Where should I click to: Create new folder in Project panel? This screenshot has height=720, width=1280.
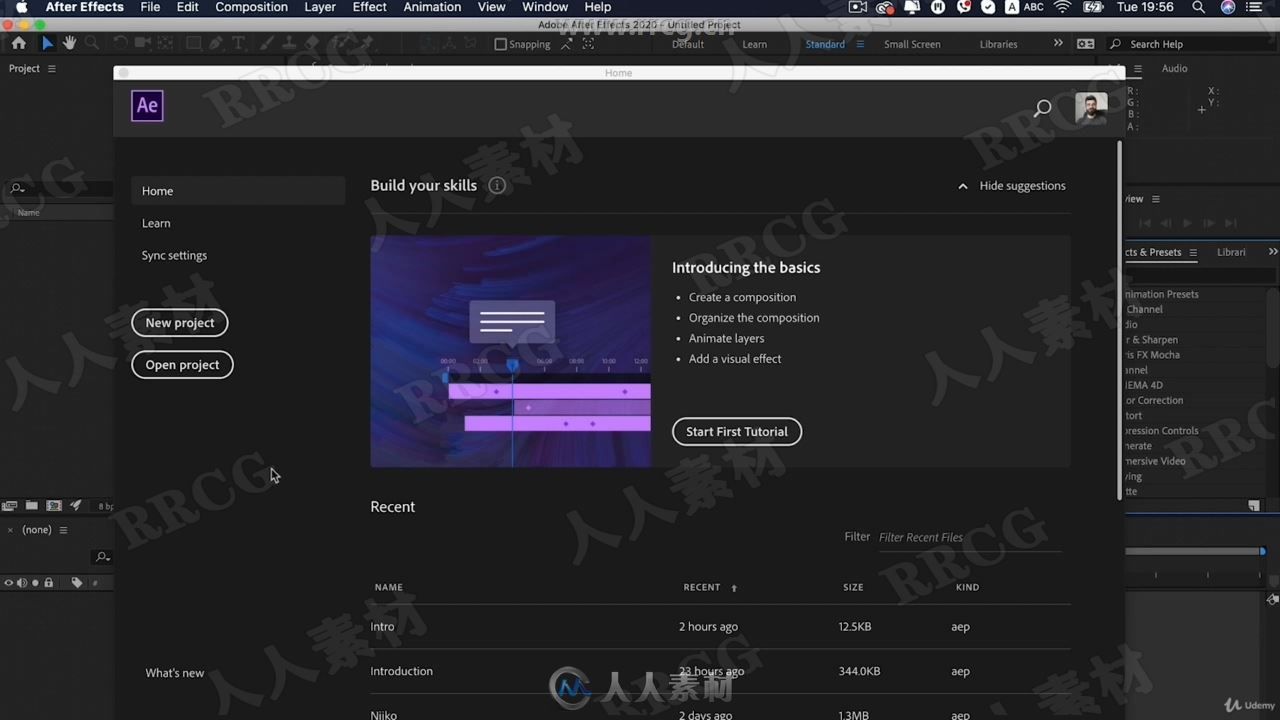32,506
